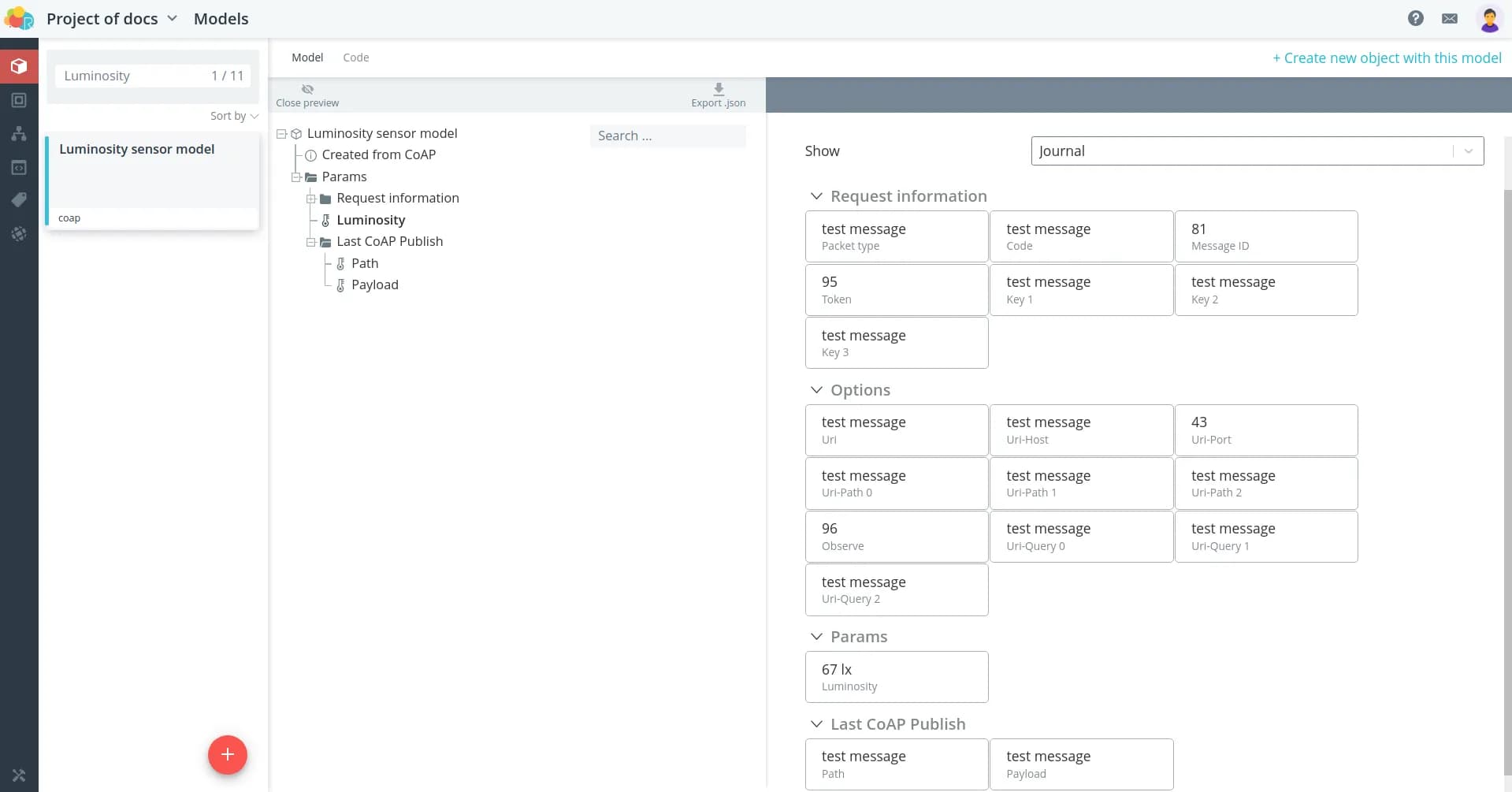This screenshot has height=792, width=1512.
Task: Click the Export .json download icon
Action: pos(718,89)
